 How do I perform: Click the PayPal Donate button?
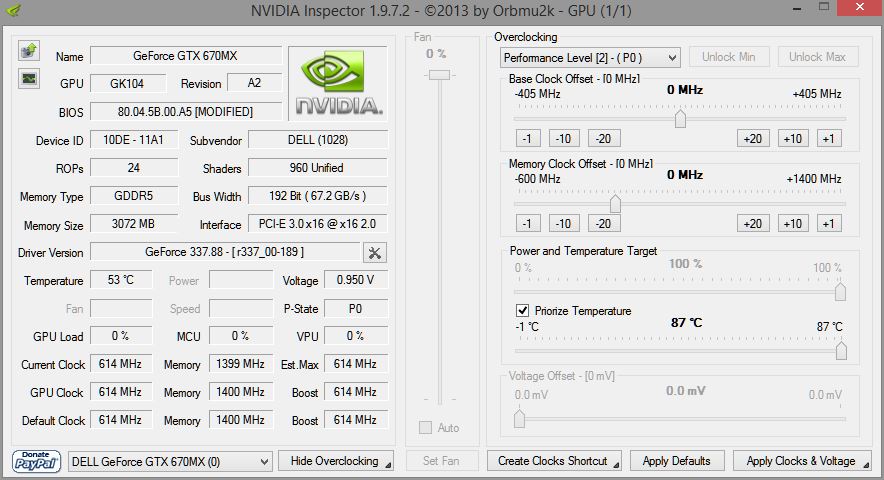(36, 461)
